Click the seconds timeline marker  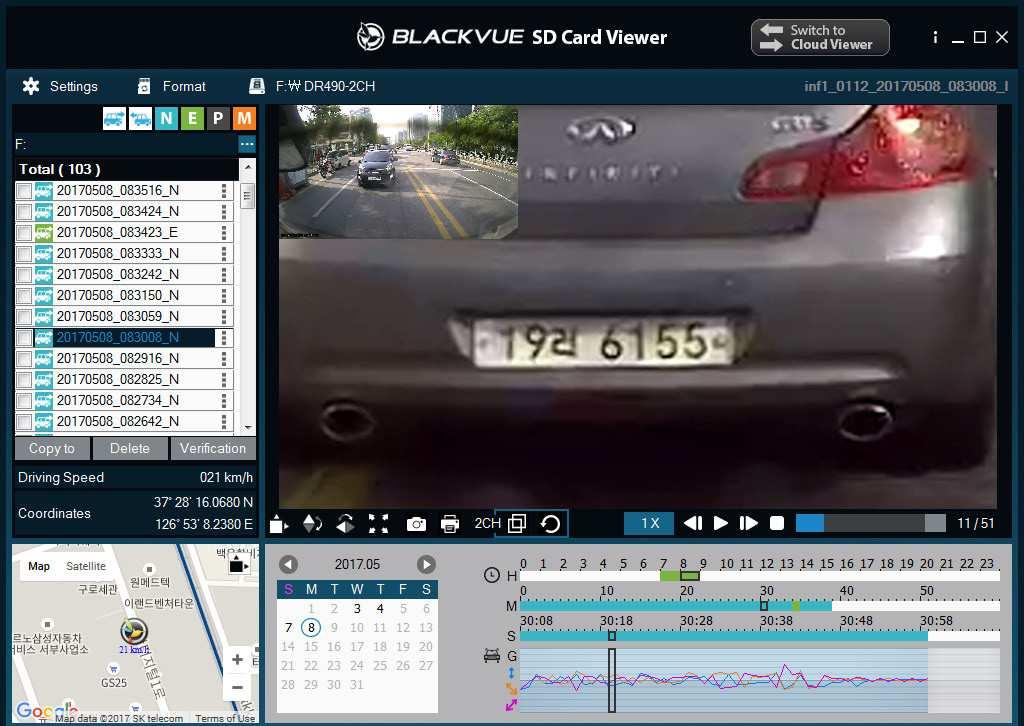pos(612,635)
